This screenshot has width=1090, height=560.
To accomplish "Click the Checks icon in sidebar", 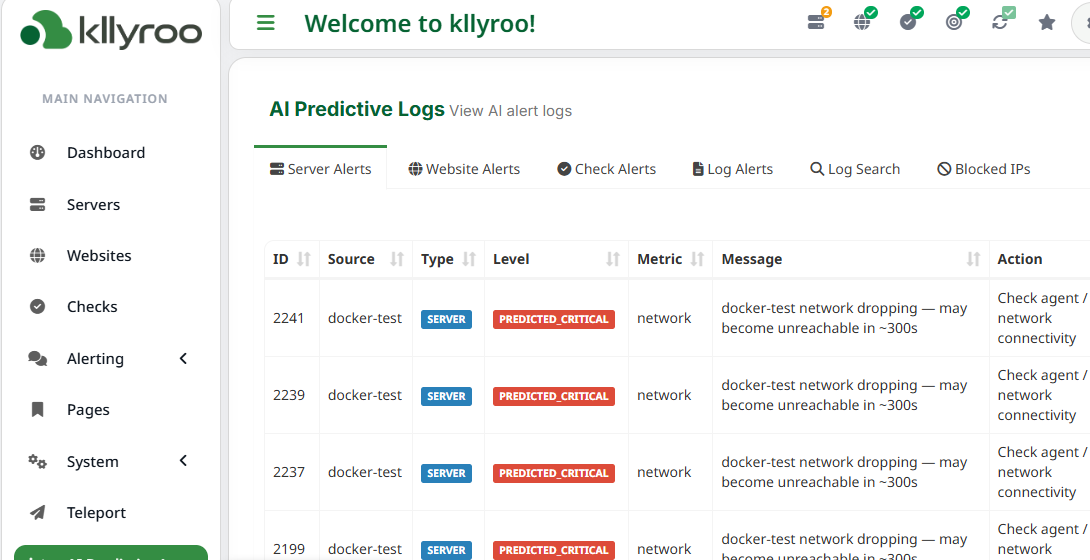I will (38, 306).
